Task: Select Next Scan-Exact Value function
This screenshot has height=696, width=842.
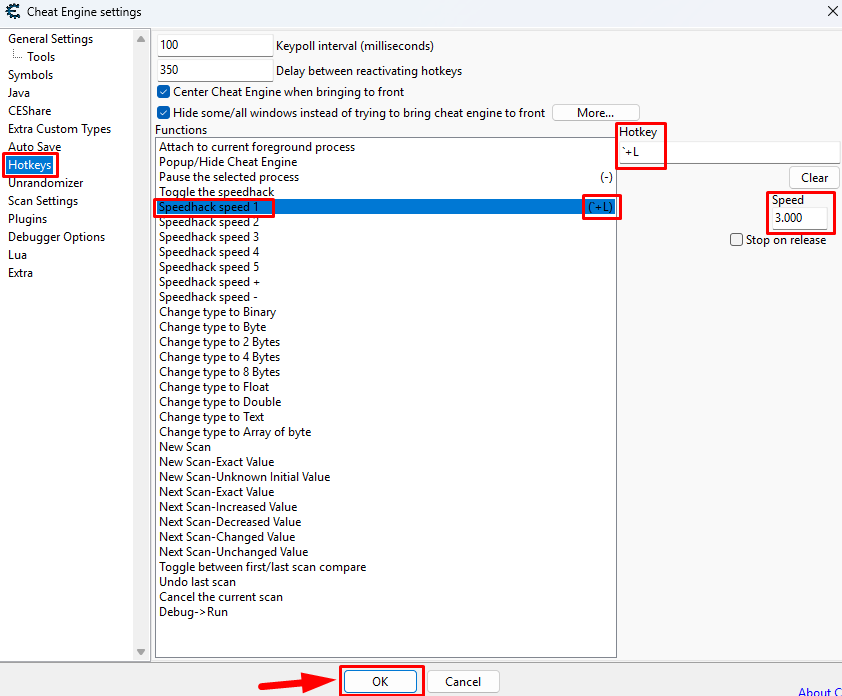Action: (386, 492)
